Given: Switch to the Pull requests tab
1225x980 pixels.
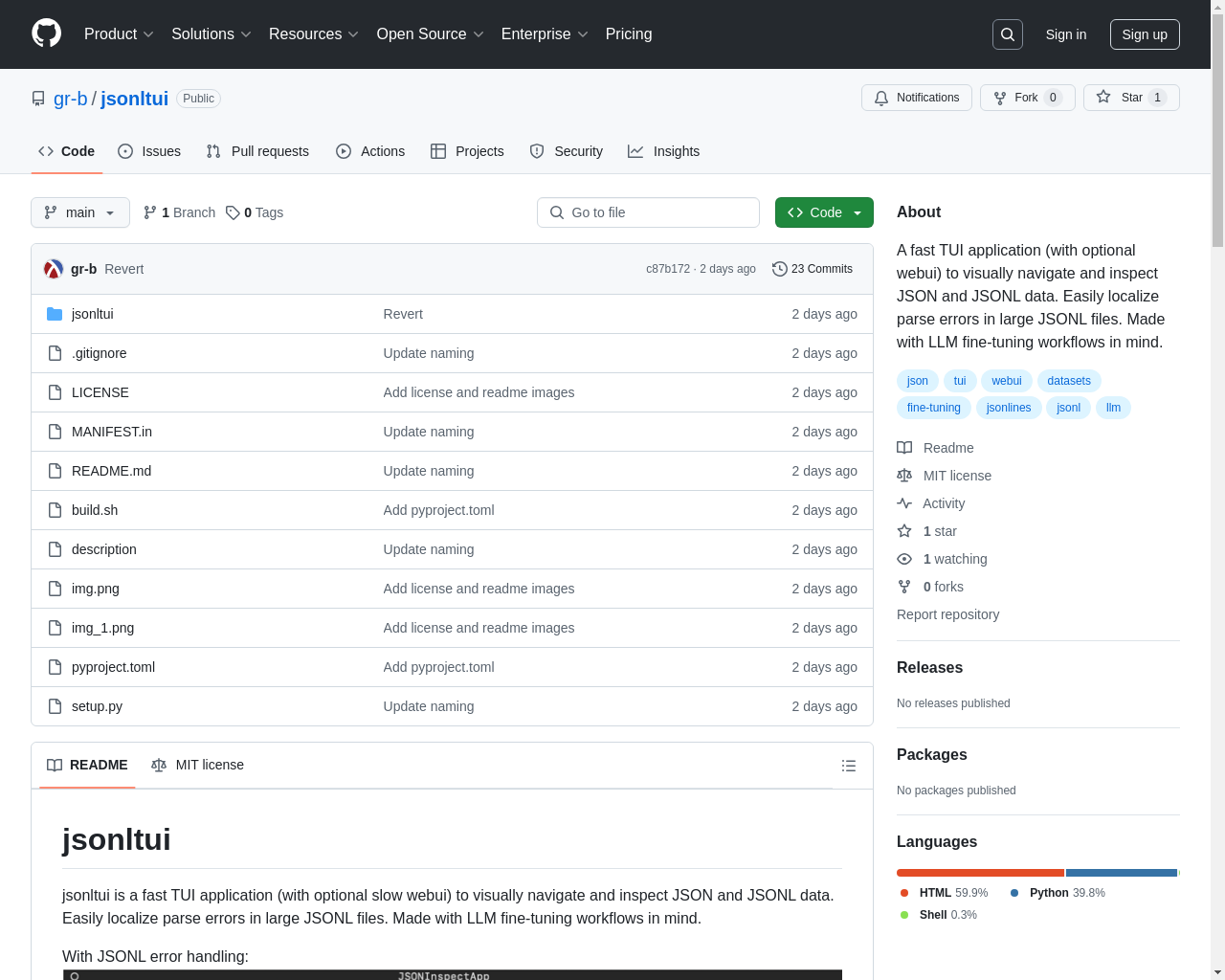Looking at the screenshot, I should [257, 151].
